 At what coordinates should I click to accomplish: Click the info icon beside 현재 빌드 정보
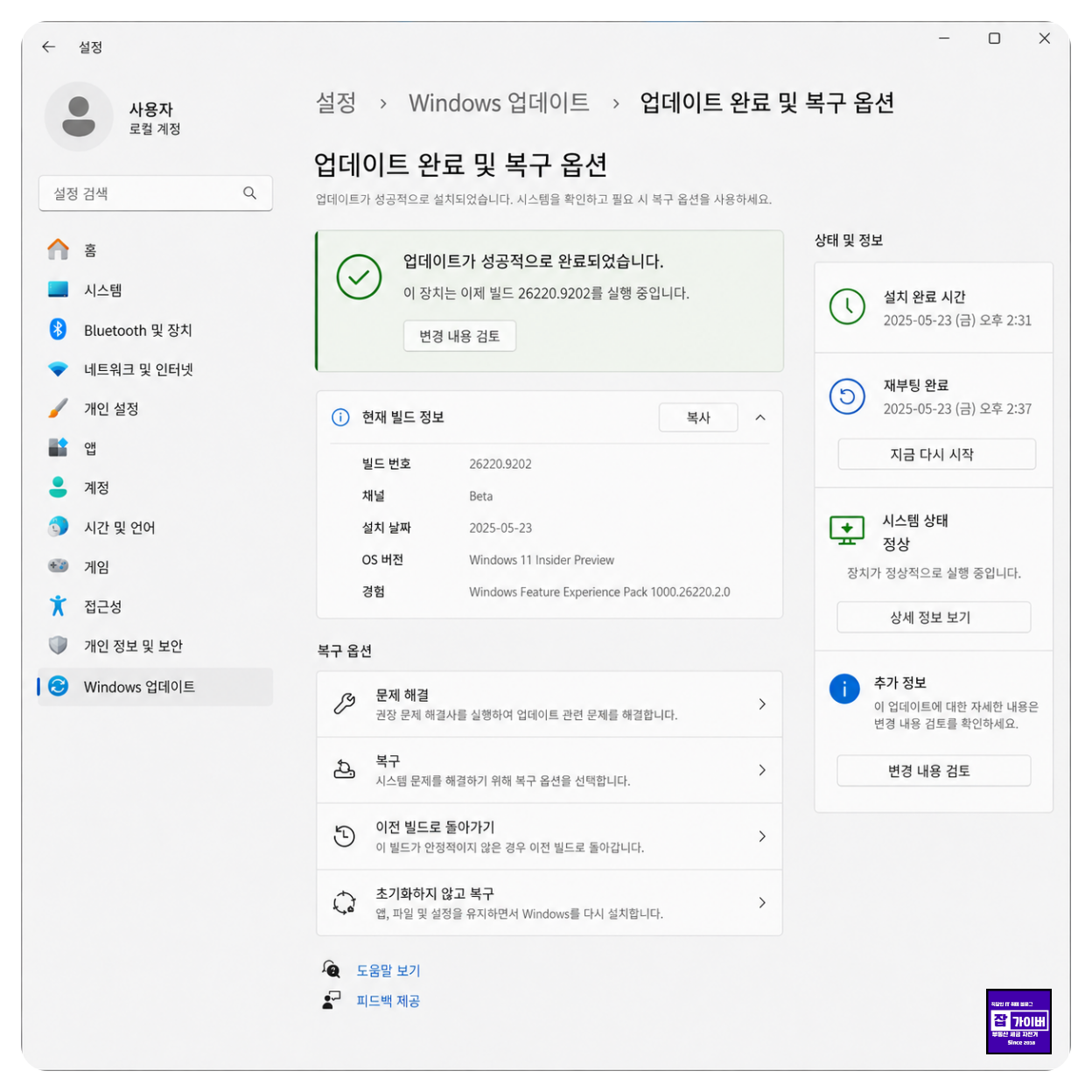click(340, 417)
